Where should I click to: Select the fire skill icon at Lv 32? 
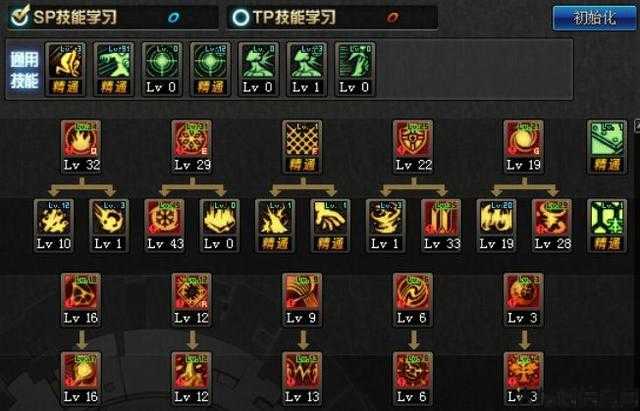pyautogui.click(x=81, y=139)
